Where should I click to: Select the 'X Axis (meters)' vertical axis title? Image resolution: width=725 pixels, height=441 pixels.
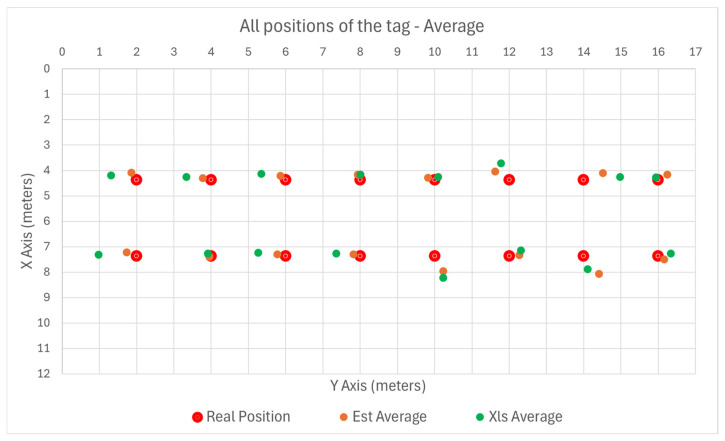27,221
